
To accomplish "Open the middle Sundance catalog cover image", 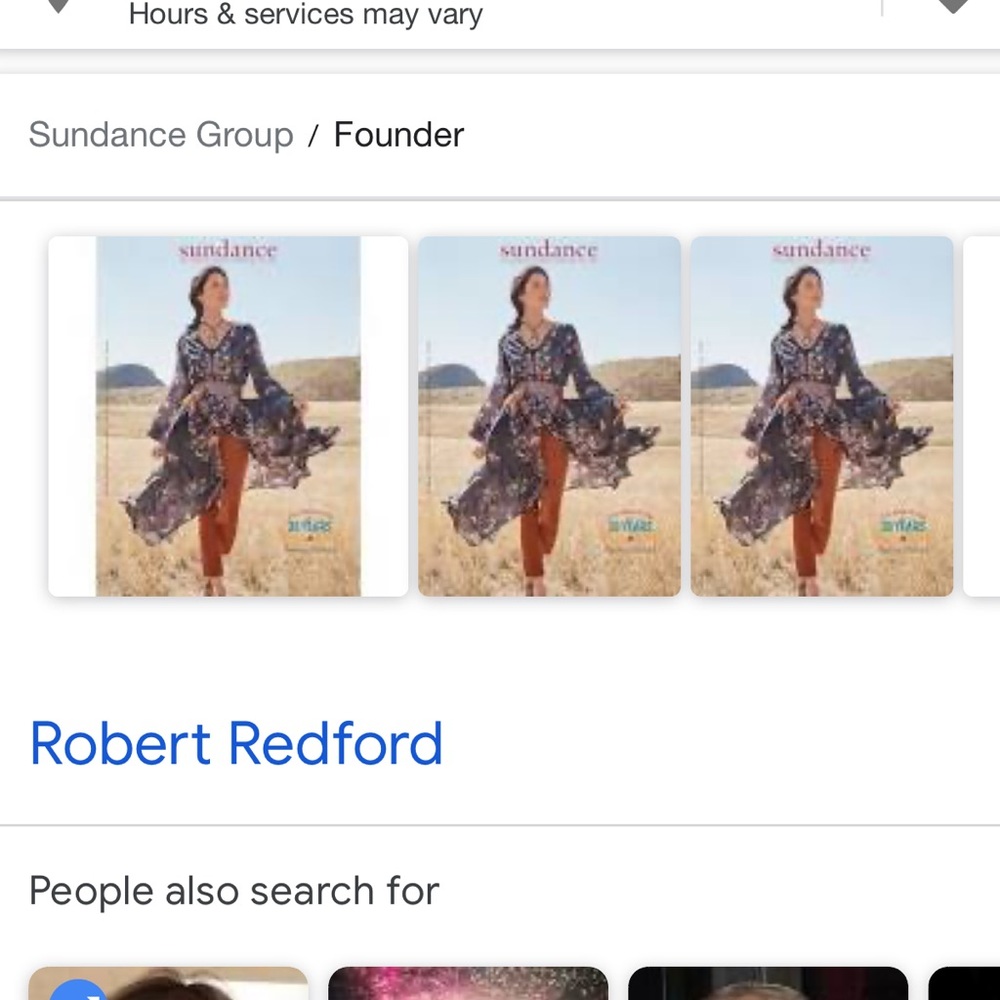I will [549, 416].
